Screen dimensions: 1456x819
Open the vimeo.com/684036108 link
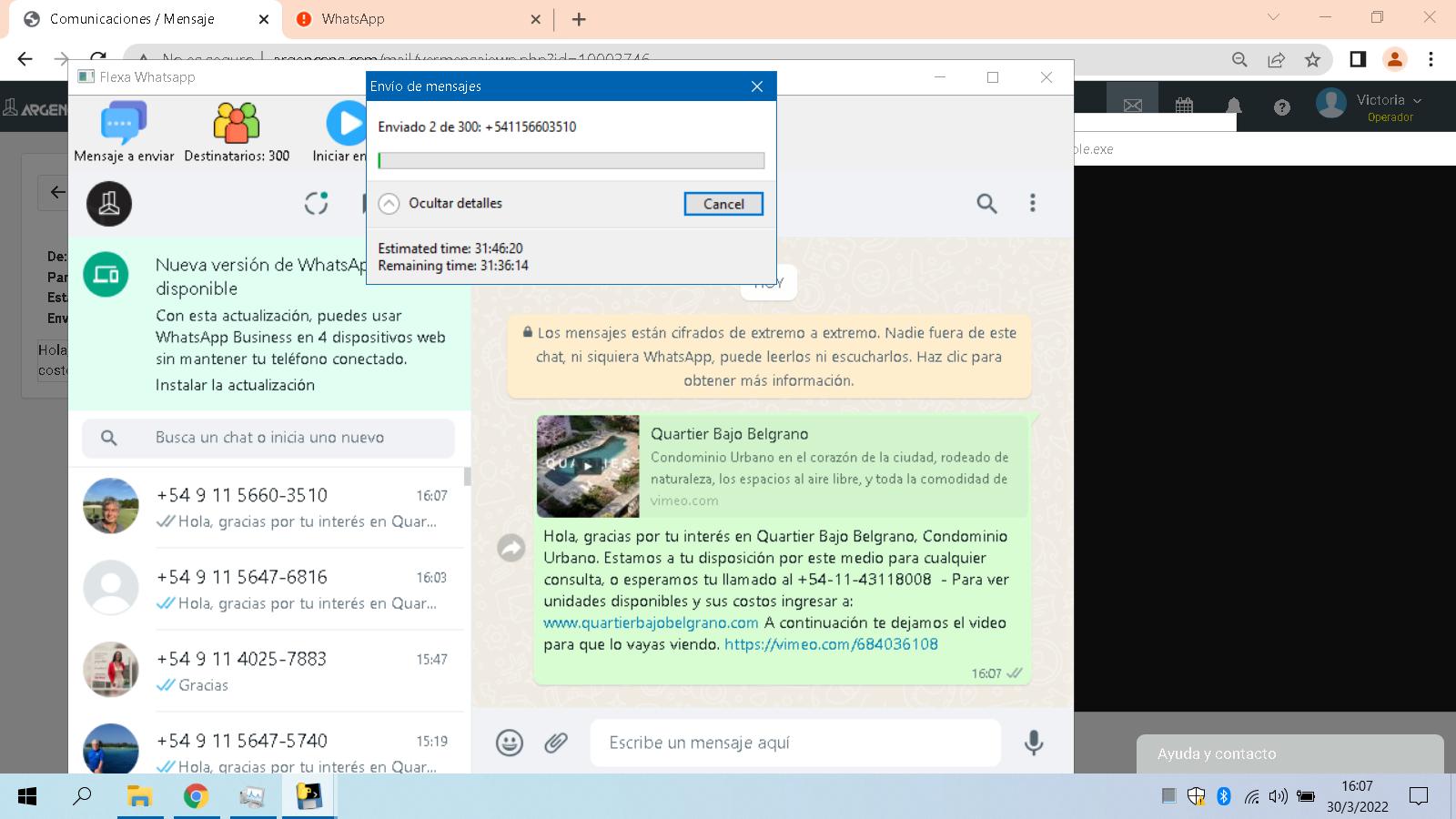[x=831, y=644]
